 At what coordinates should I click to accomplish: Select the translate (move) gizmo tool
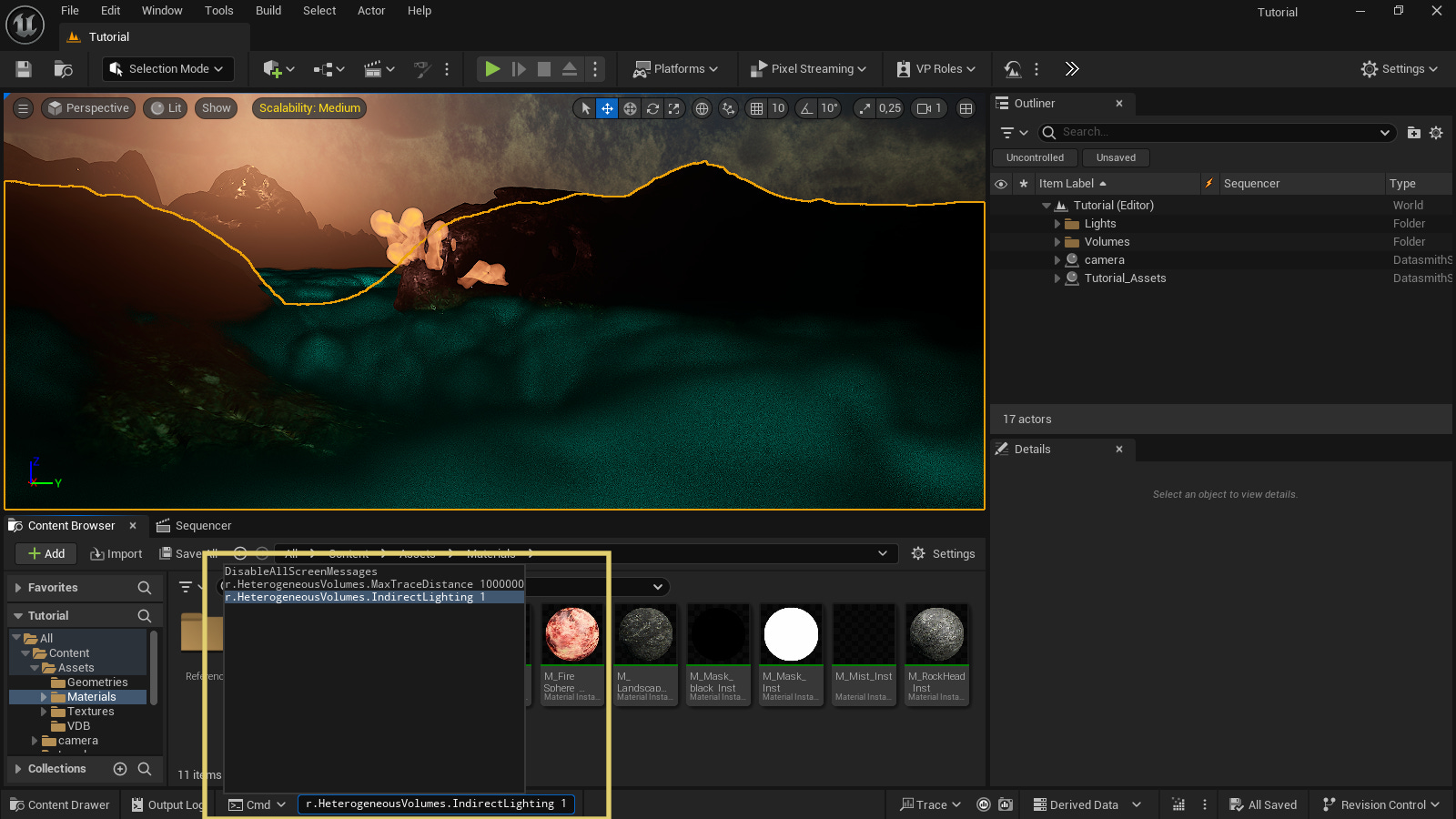[x=607, y=108]
